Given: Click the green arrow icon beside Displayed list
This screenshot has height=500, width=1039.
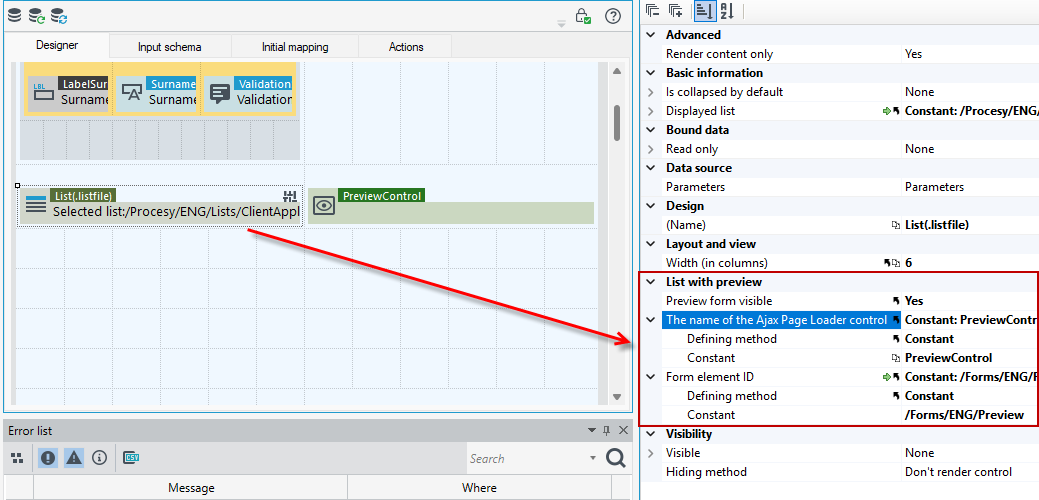Looking at the screenshot, I should (887, 111).
